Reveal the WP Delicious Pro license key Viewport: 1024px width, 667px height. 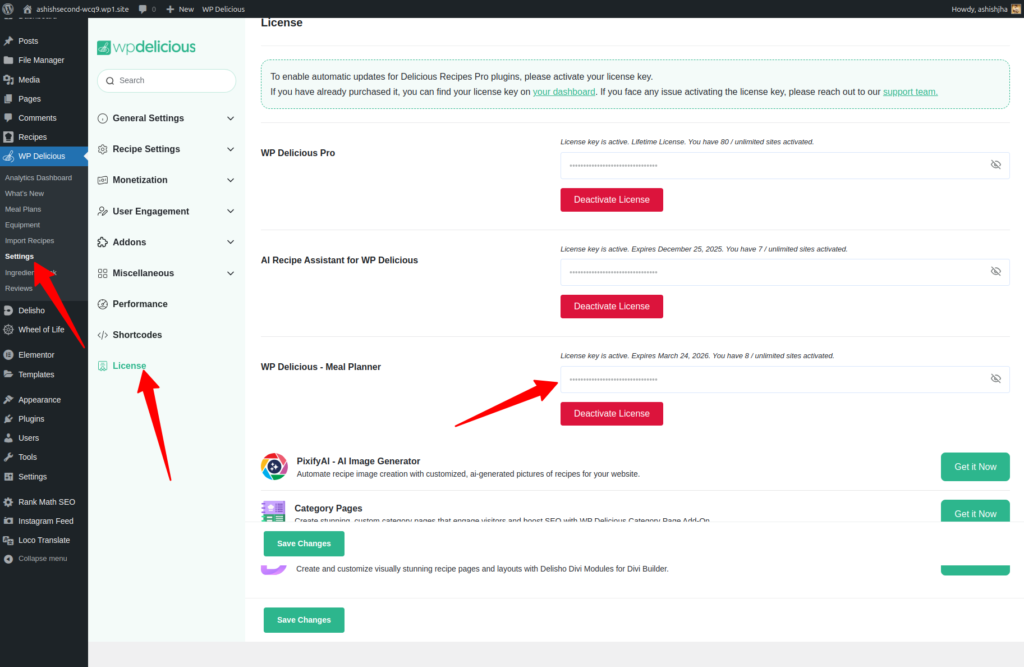pos(995,165)
